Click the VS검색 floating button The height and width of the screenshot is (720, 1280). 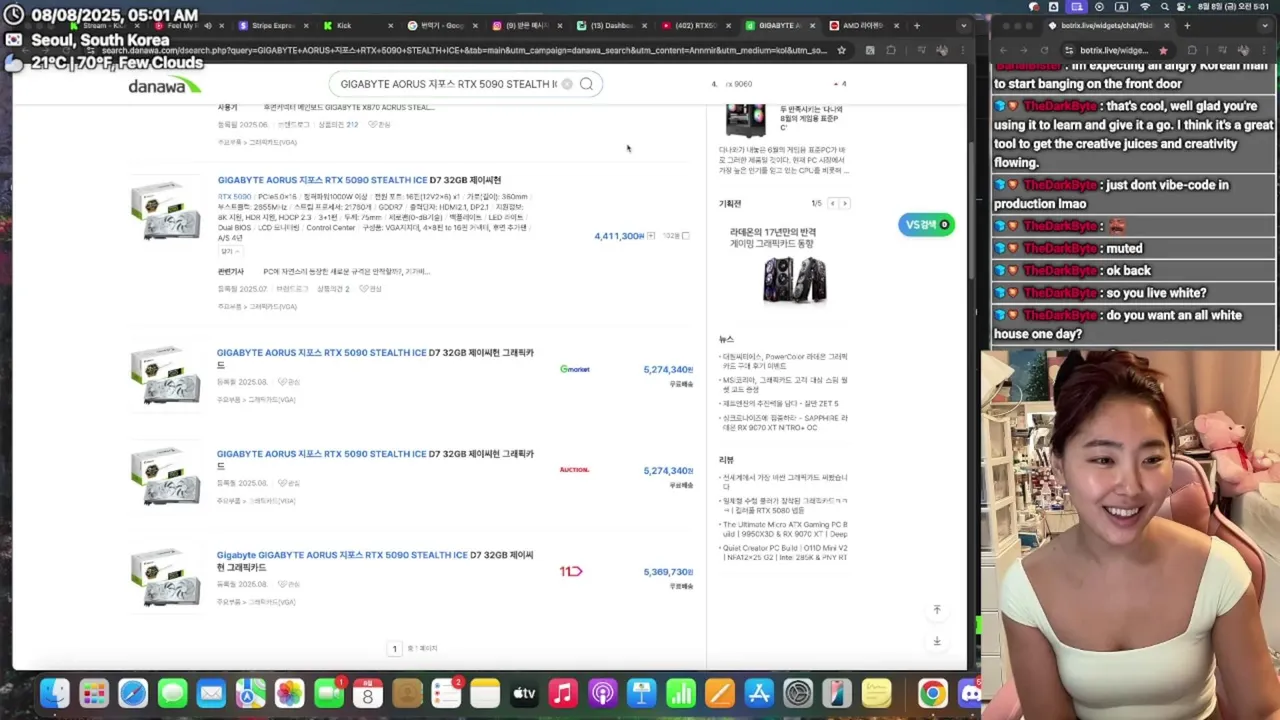click(x=926, y=225)
